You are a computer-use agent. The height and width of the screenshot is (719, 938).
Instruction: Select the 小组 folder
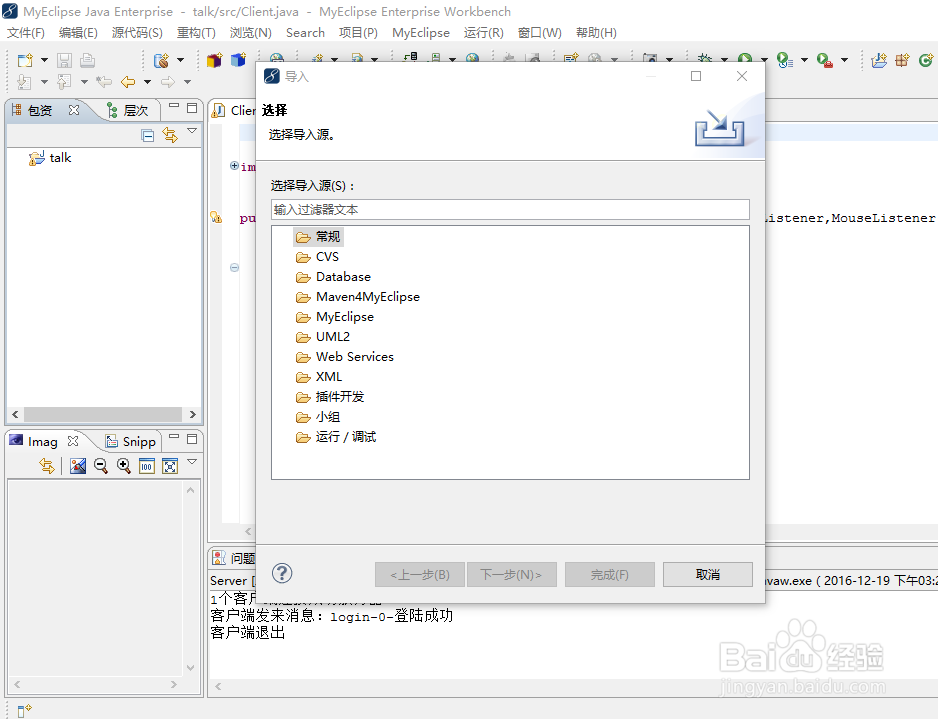pyautogui.click(x=318, y=417)
